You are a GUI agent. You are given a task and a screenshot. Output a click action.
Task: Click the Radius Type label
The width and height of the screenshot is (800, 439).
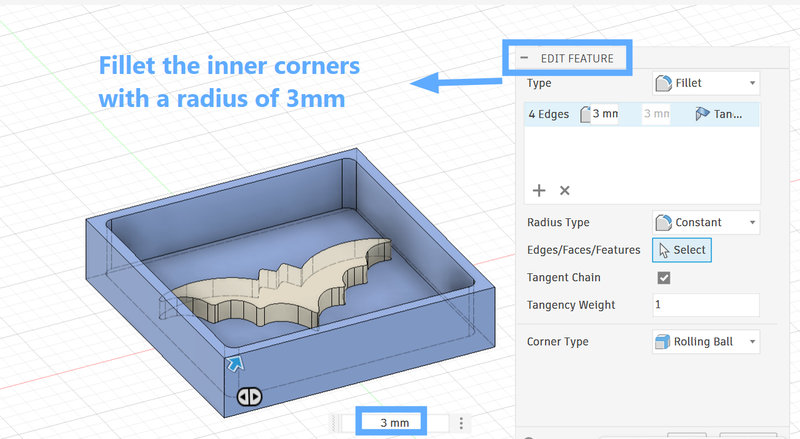coord(558,223)
